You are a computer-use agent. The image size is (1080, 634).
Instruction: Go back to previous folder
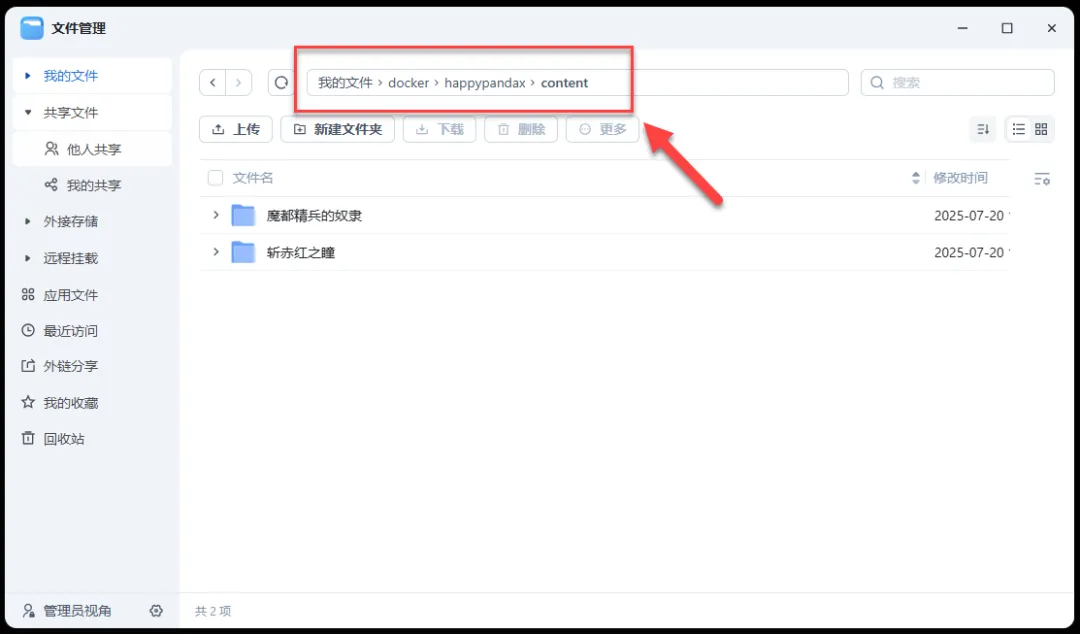(x=213, y=83)
